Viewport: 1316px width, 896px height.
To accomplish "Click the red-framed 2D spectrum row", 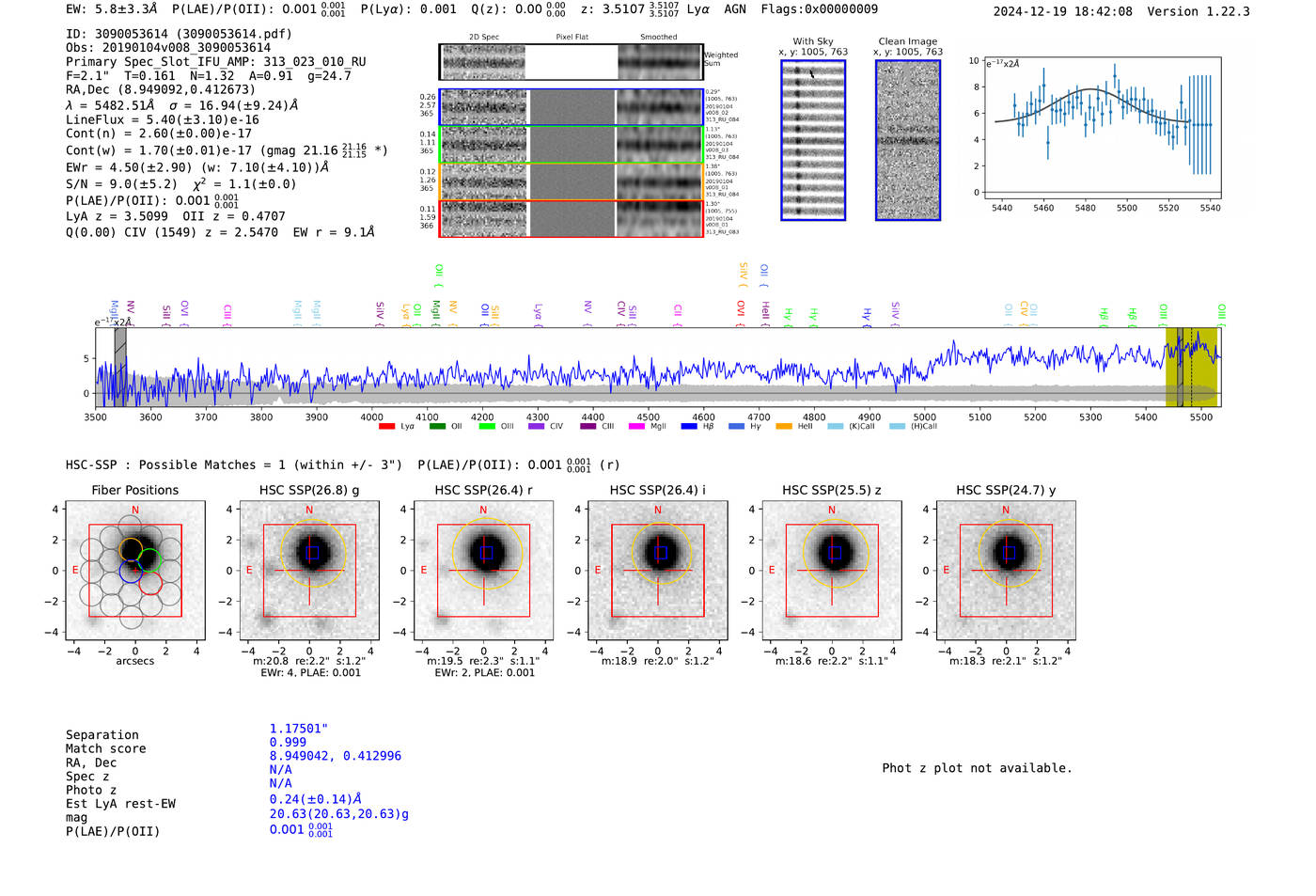I will [x=571, y=218].
